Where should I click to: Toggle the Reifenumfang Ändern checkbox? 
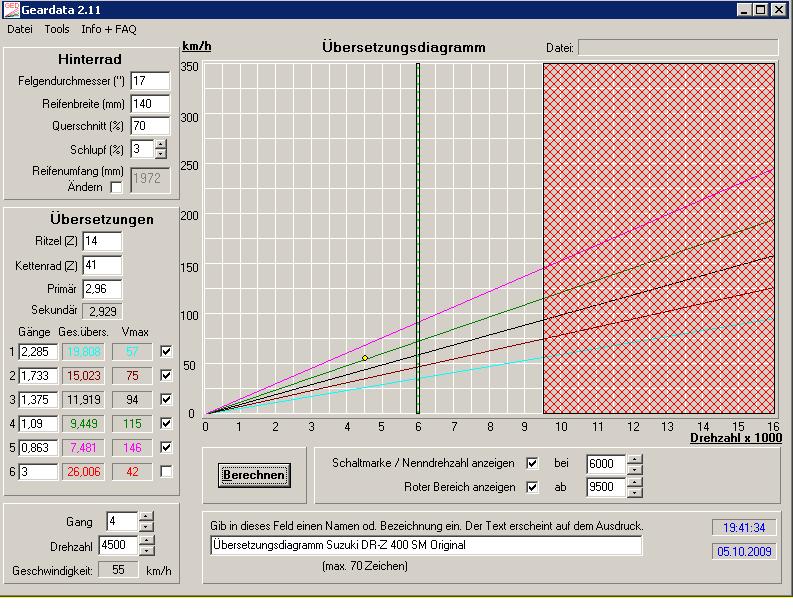[116, 187]
